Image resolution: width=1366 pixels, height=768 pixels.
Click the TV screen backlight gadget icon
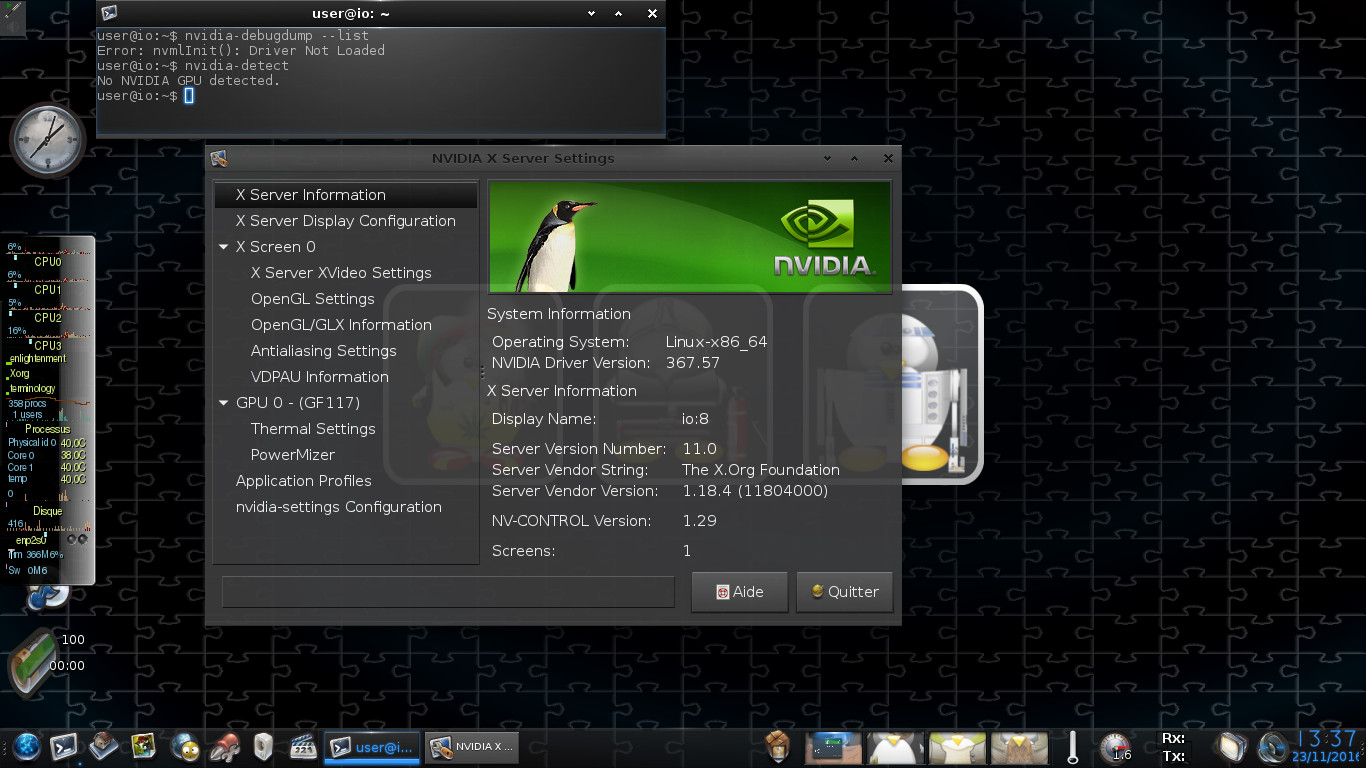(x=1233, y=747)
